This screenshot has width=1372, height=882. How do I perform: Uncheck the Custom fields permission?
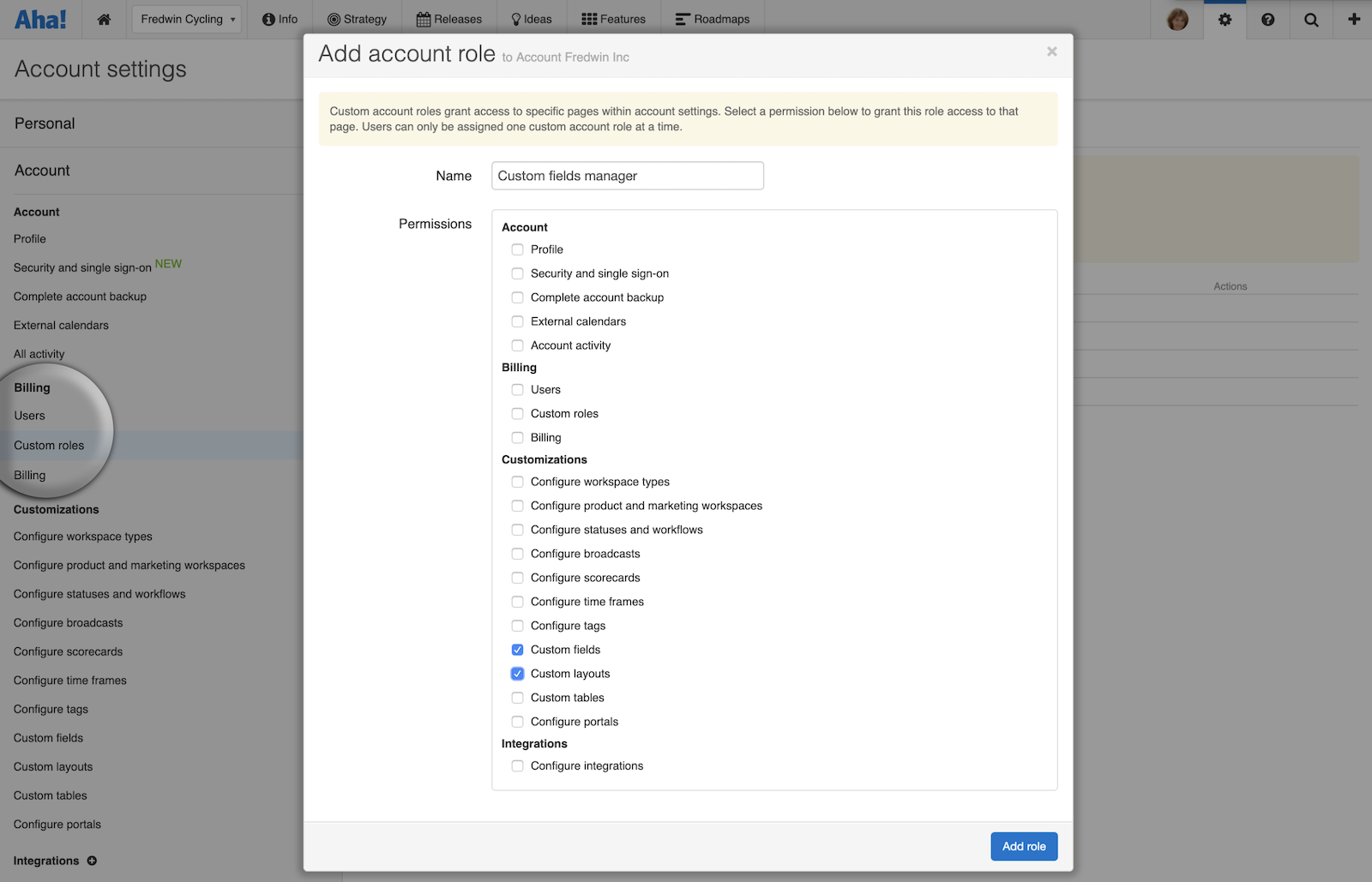point(517,649)
